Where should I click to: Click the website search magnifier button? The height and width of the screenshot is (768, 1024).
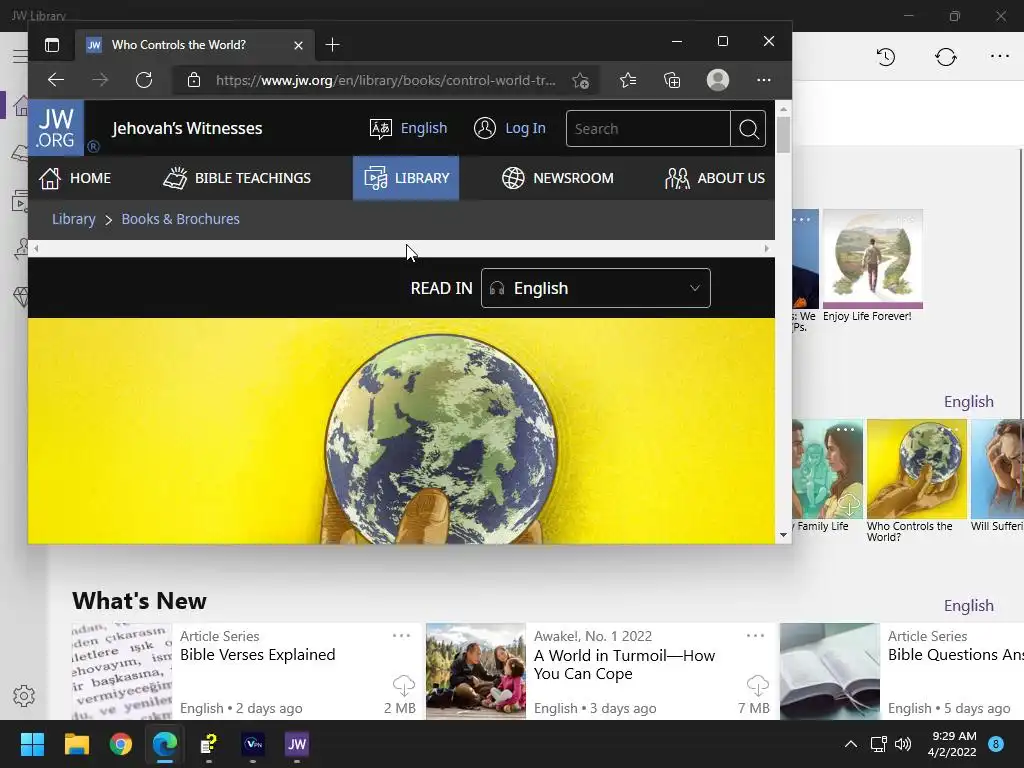click(748, 129)
